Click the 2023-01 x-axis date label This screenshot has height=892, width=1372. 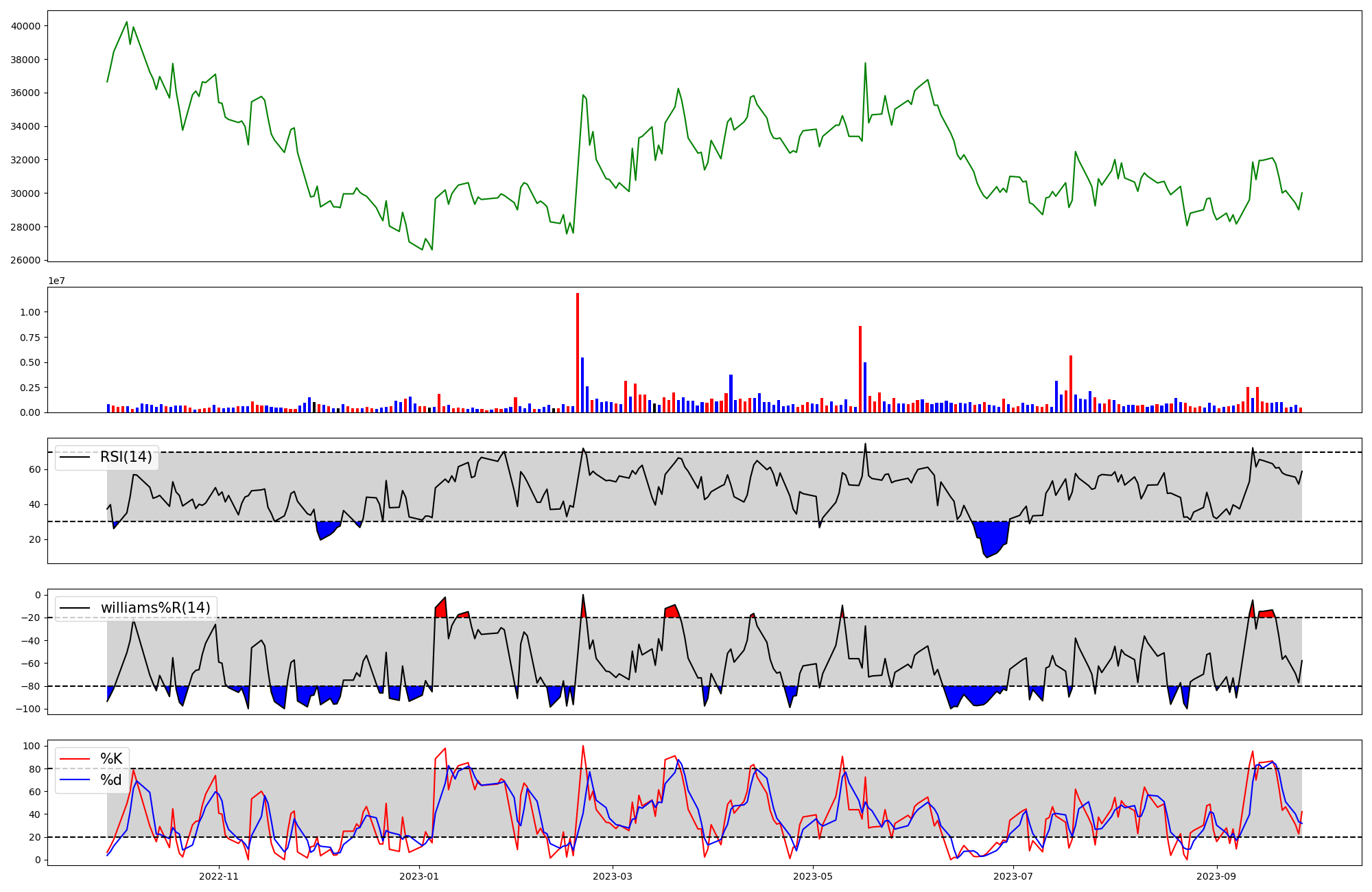[419, 876]
